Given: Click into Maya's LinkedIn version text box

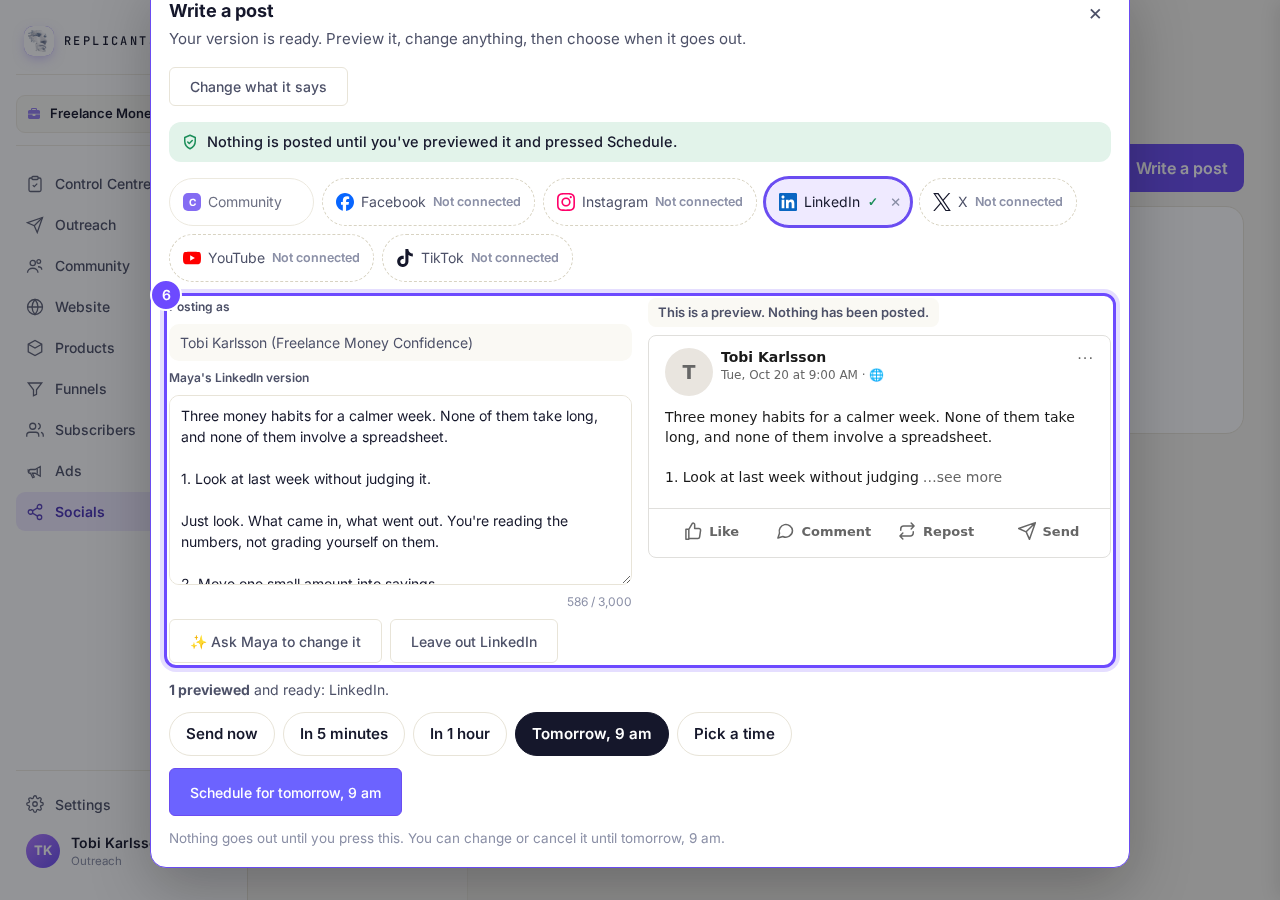Looking at the screenshot, I should coord(400,490).
